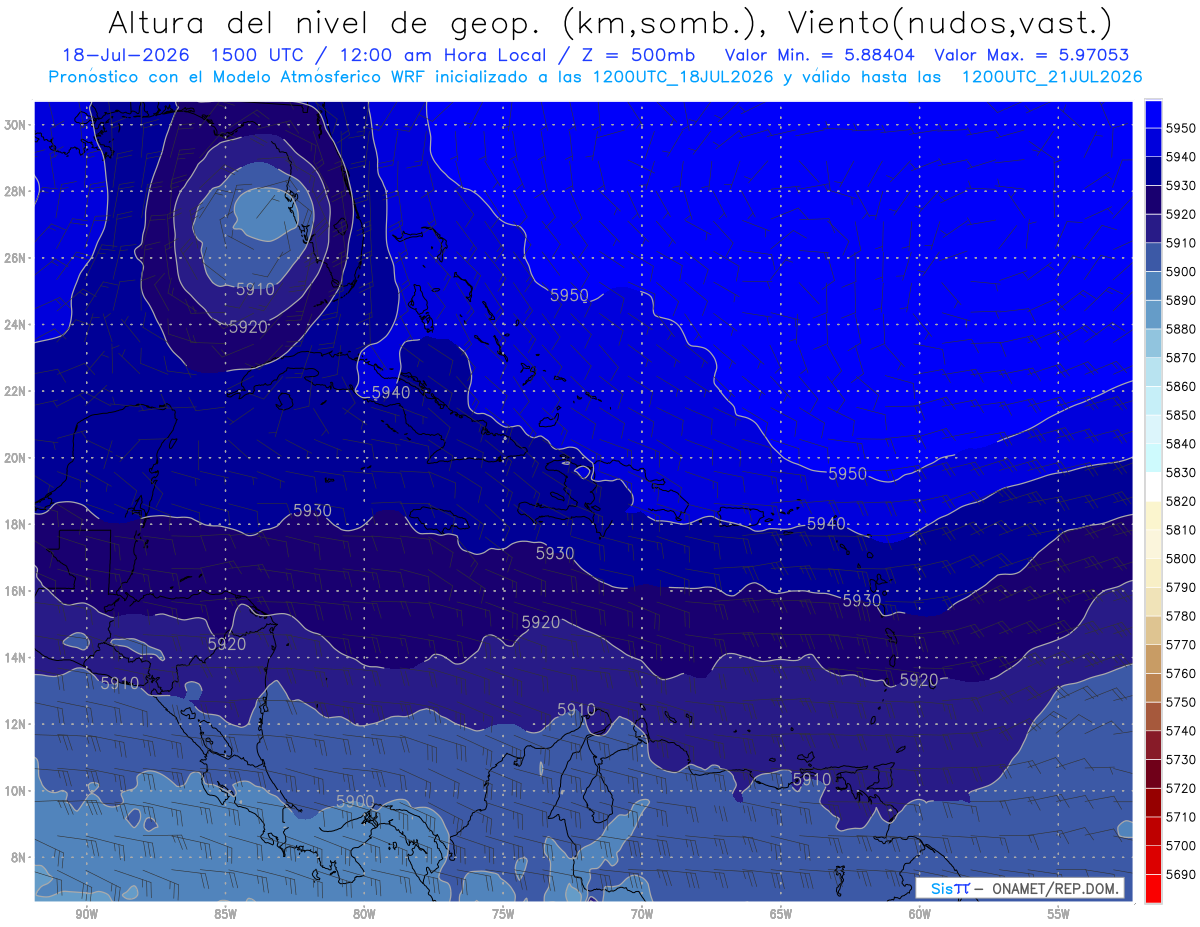Click the 70W longitude axis label
The image size is (1200, 927).
click(642, 914)
